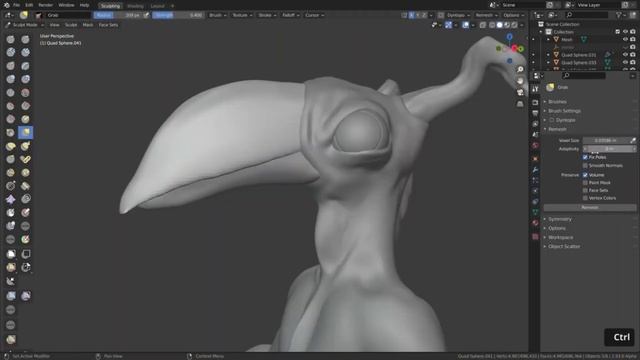640x360 pixels.
Task: Click the viewport zoom gizmo icon
Action: pos(520,69)
